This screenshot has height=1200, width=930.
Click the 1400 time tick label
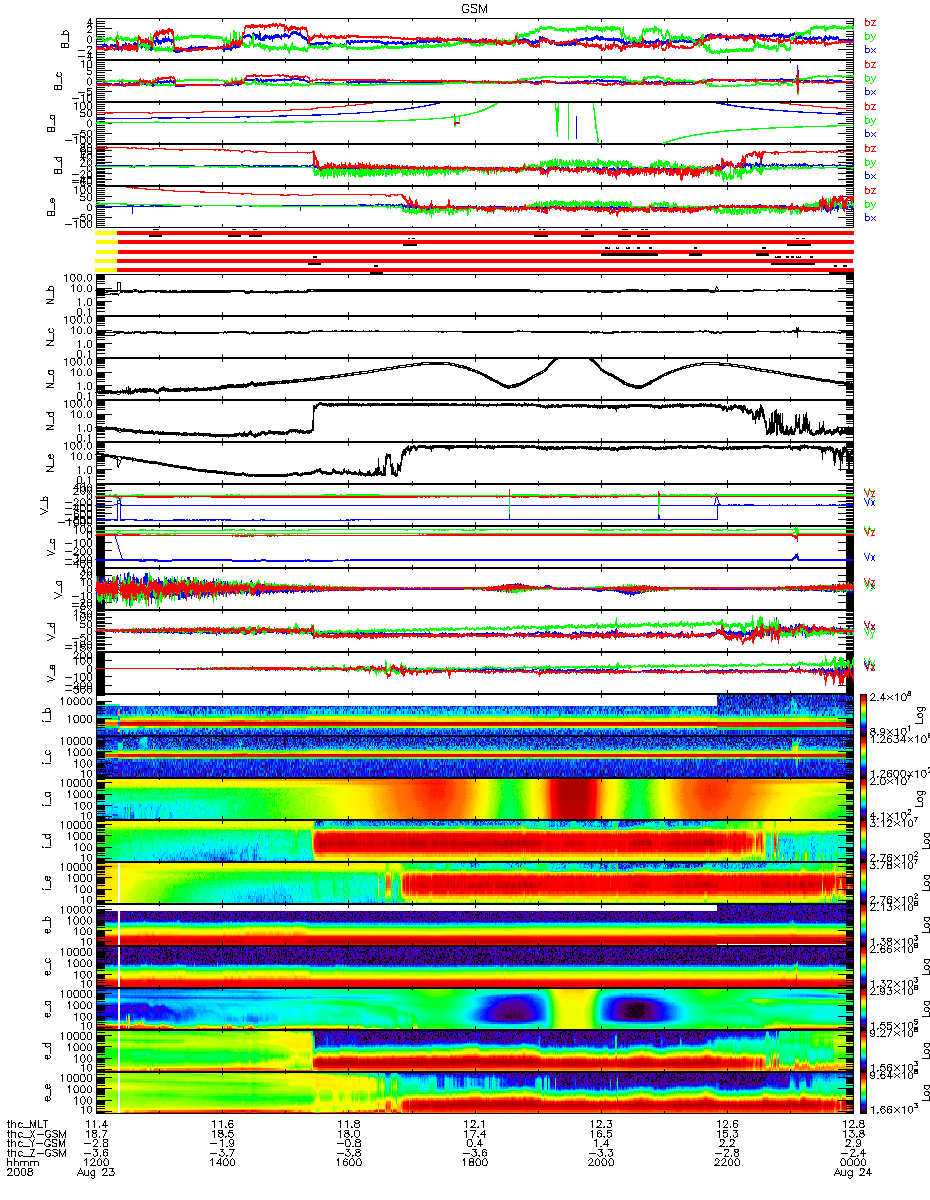221,1164
